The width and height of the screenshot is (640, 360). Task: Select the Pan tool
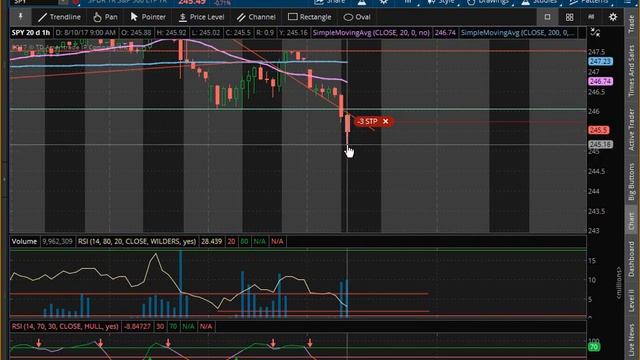coord(105,17)
